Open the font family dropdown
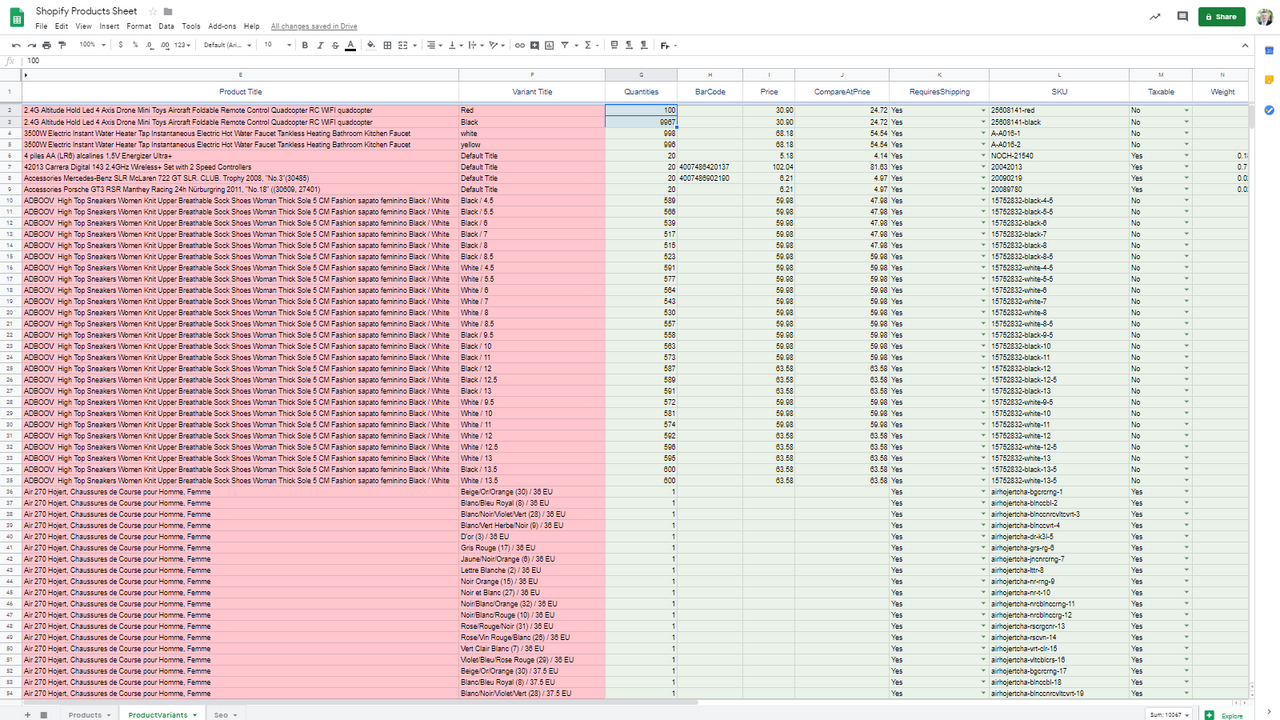The height and width of the screenshot is (720, 1280). coord(228,45)
